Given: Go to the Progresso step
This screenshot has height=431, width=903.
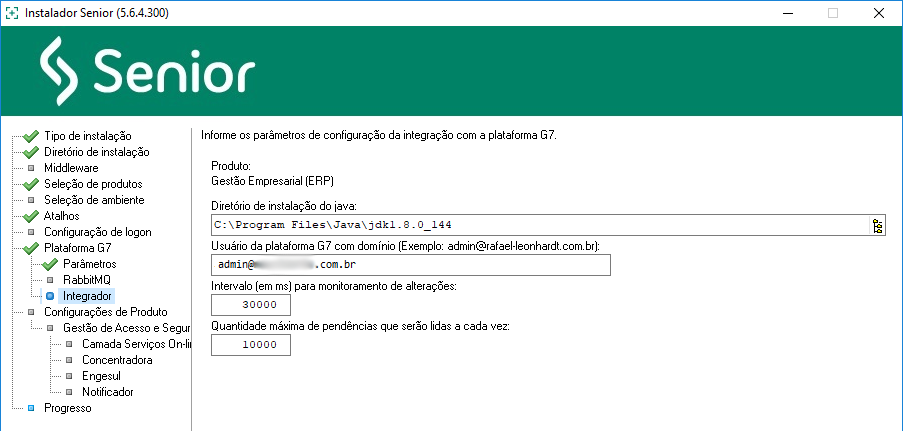Looking at the screenshot, I should (x=68, y=408).
